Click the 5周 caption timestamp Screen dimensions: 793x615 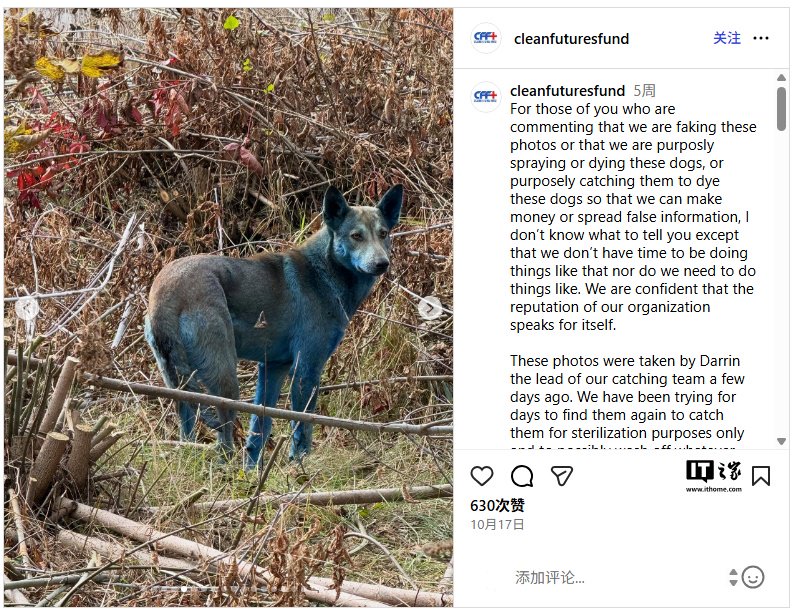[x=644, y=91]
